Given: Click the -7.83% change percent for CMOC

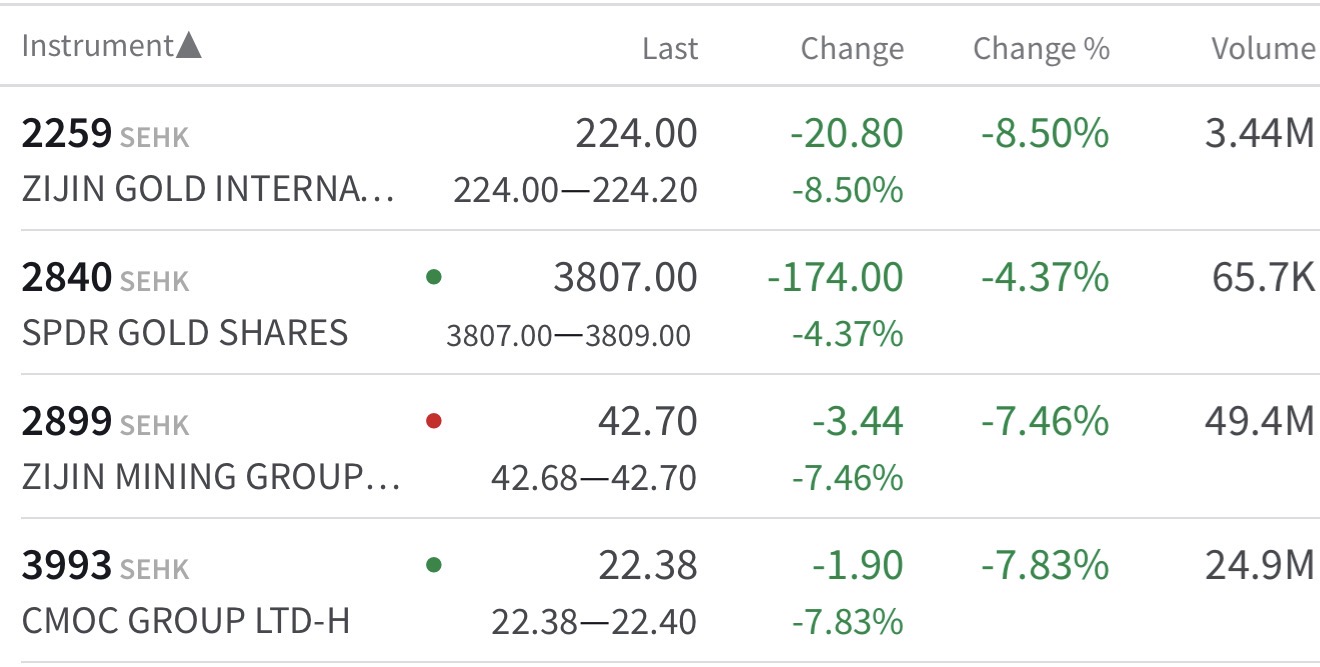Looking at the screenshot, I should [1045, 566].
